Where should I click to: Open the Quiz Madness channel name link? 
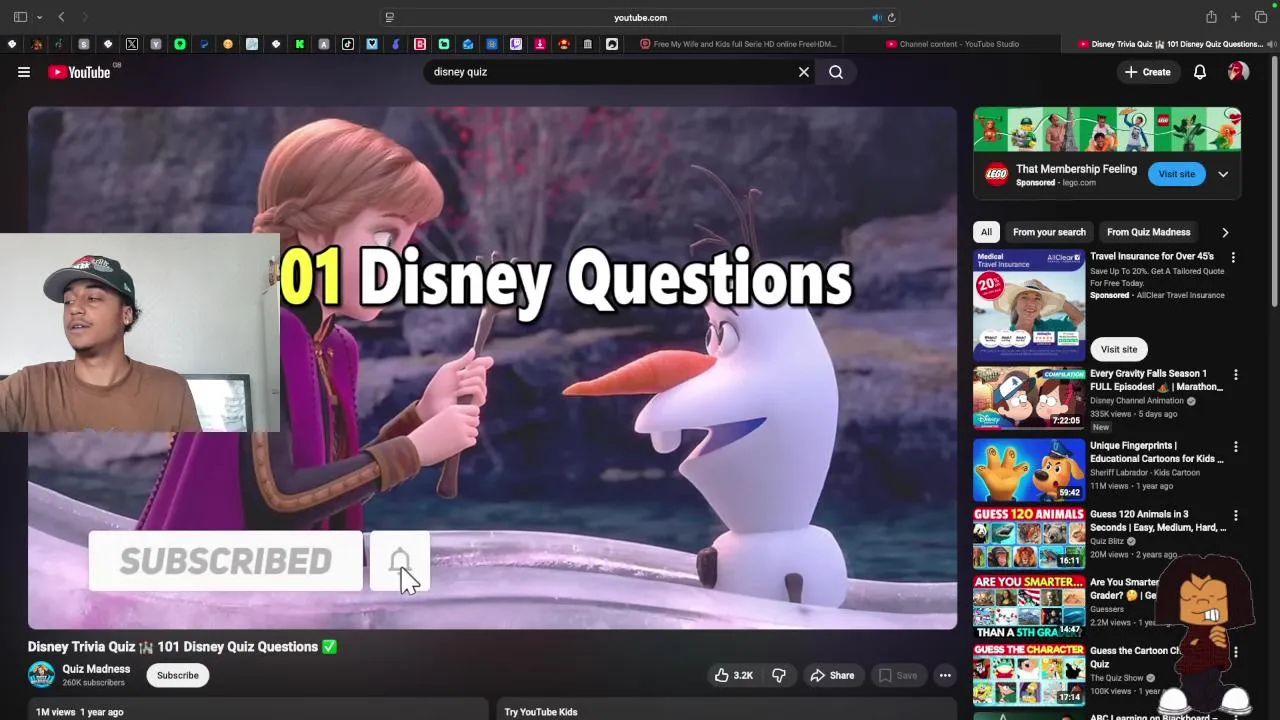pos(96,669)
